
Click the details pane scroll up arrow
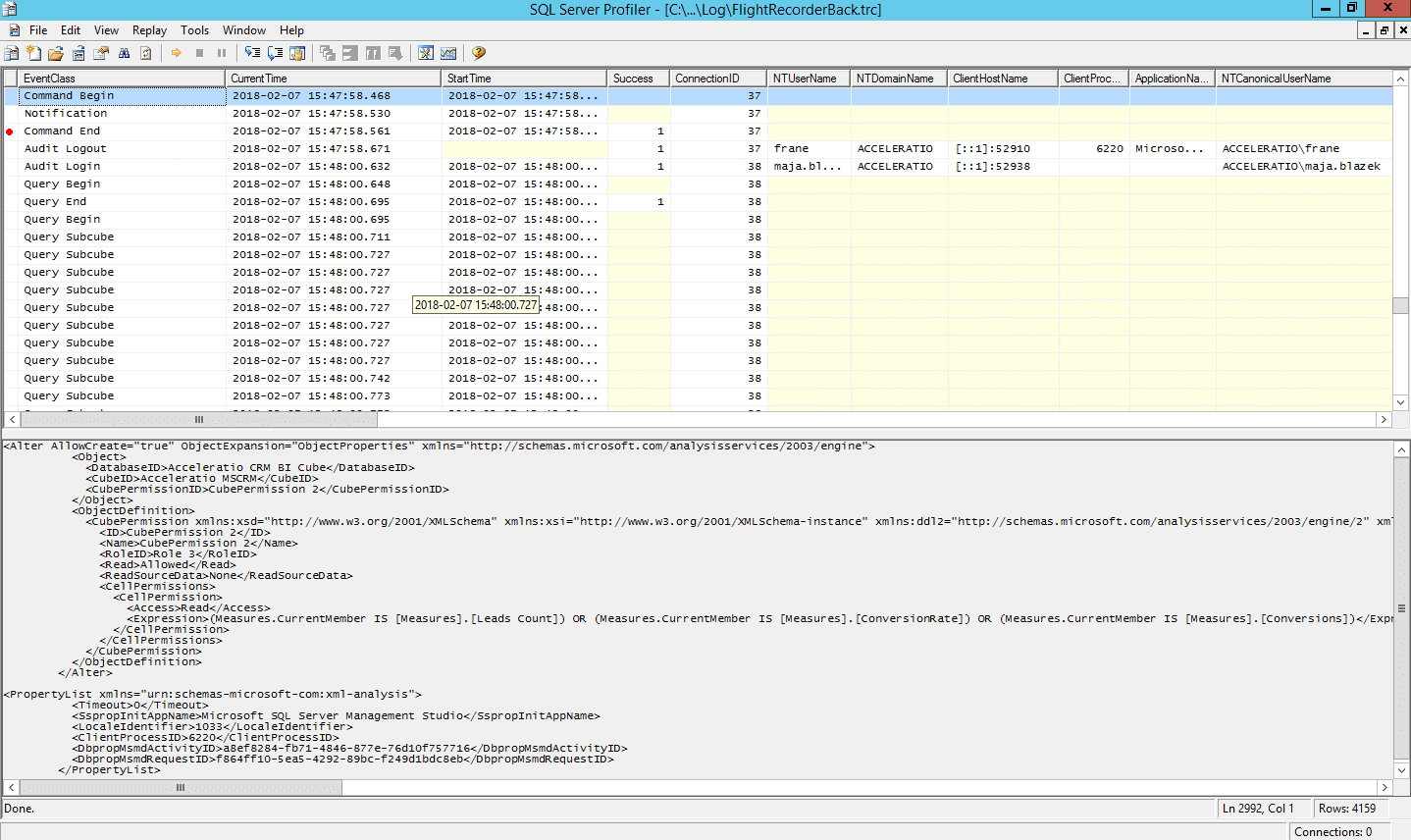pos(1401,448)
